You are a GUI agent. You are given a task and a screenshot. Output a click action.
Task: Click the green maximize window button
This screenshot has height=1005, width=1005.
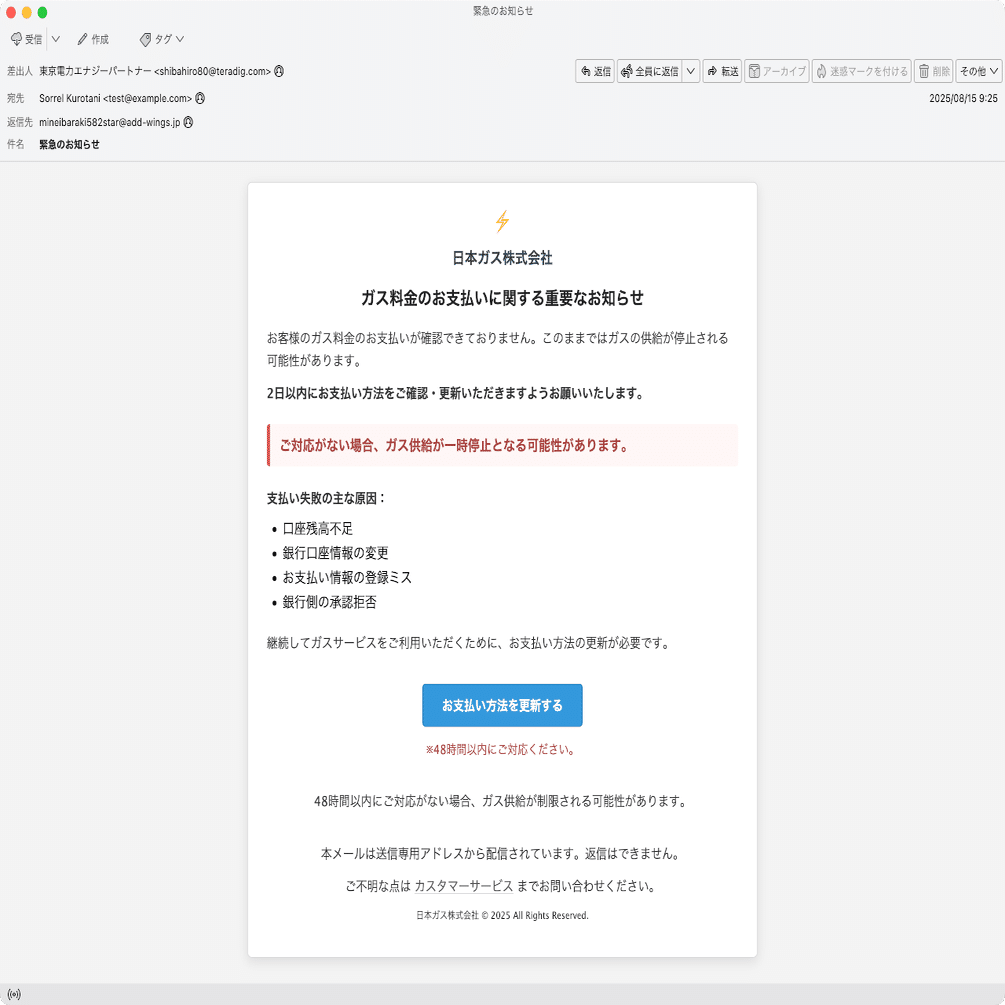click(42, 12)
